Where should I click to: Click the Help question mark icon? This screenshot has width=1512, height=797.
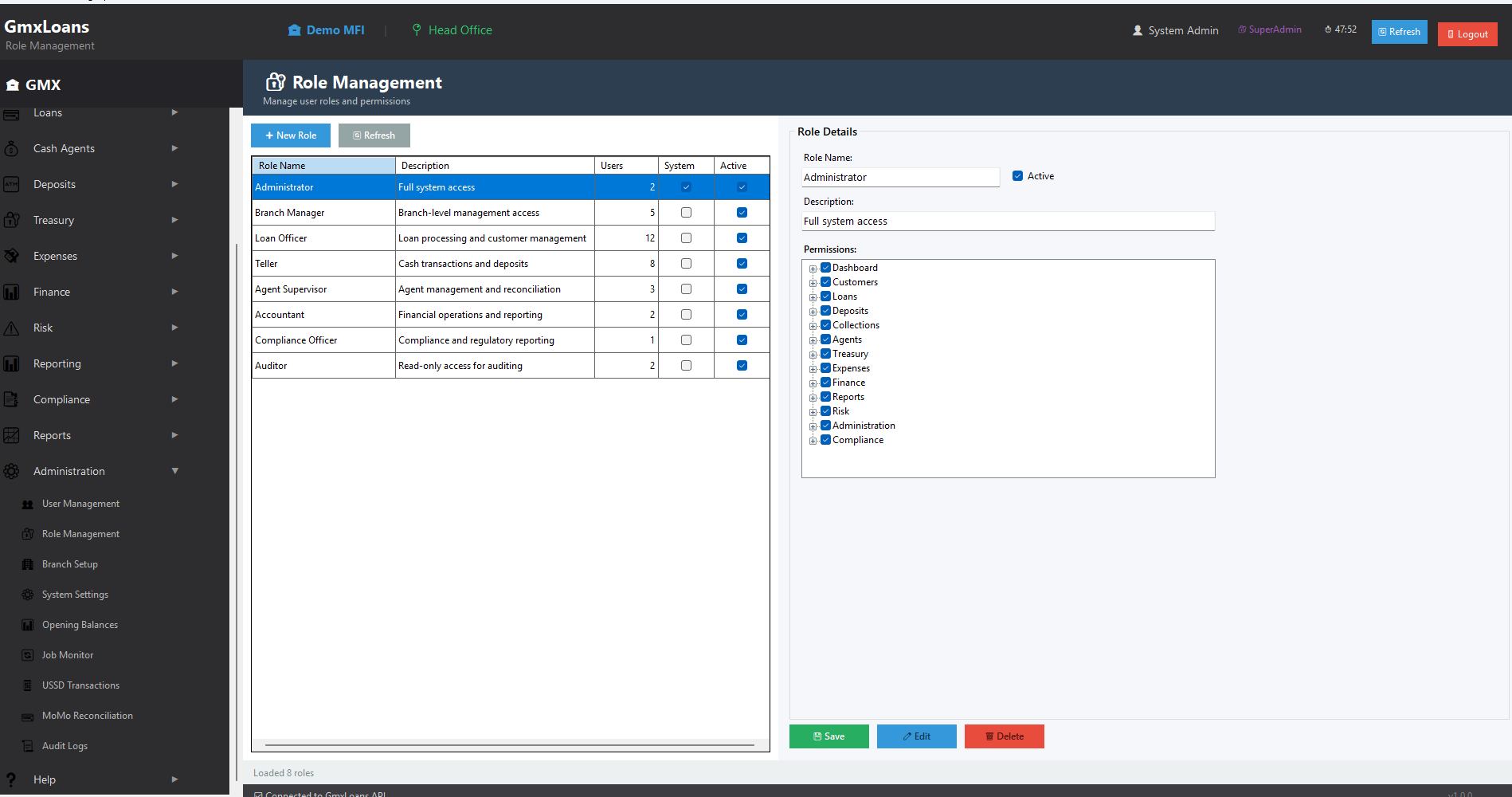(x=11, y=779)
